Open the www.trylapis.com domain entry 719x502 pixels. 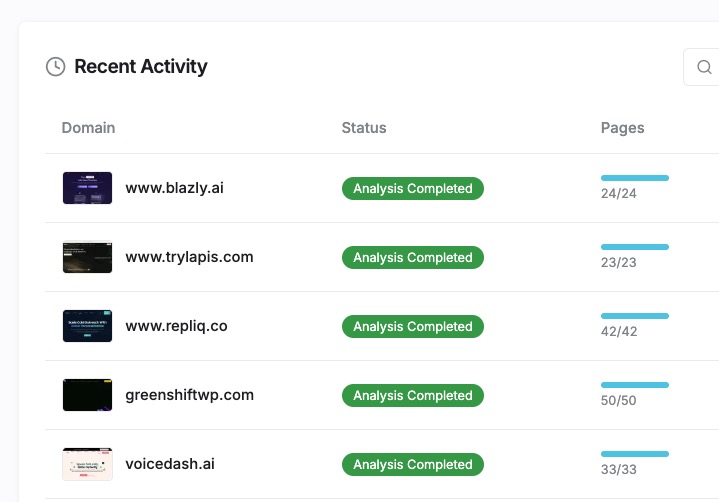point(189,257)
